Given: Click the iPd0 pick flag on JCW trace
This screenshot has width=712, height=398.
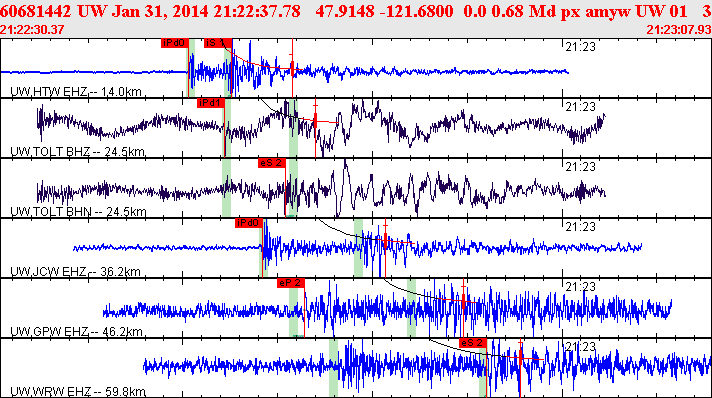Looking at the screenshot, I should (248, 223).
